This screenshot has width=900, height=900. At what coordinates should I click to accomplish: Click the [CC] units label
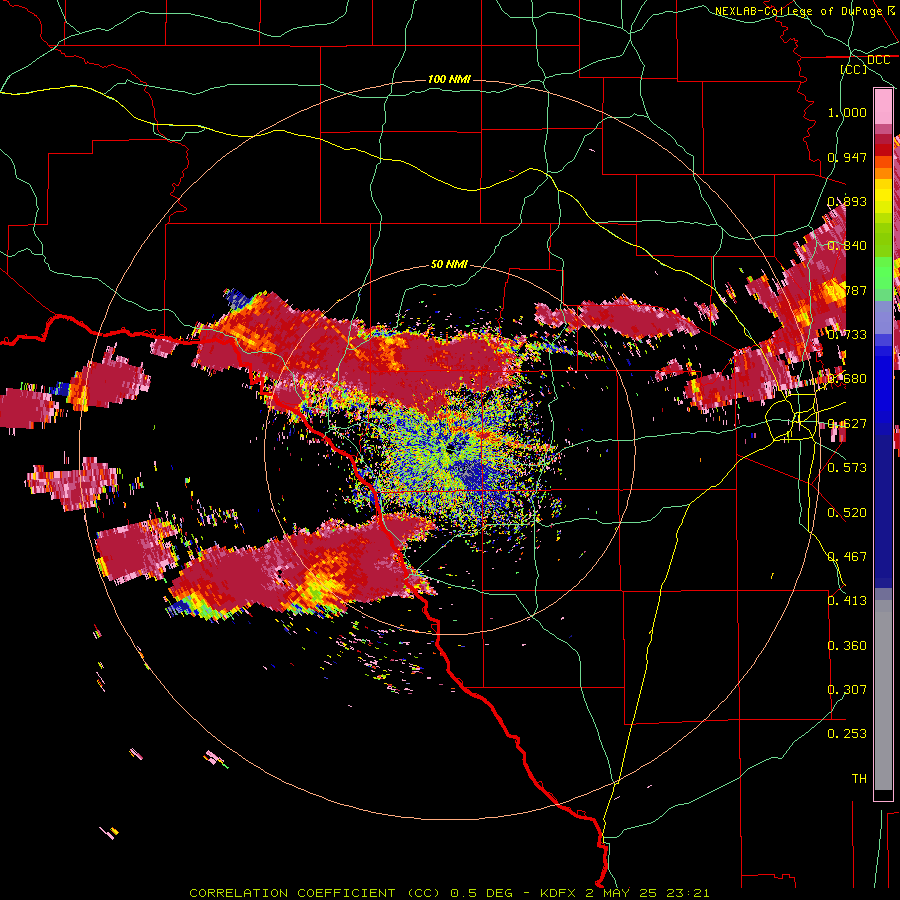click(854, 69)
